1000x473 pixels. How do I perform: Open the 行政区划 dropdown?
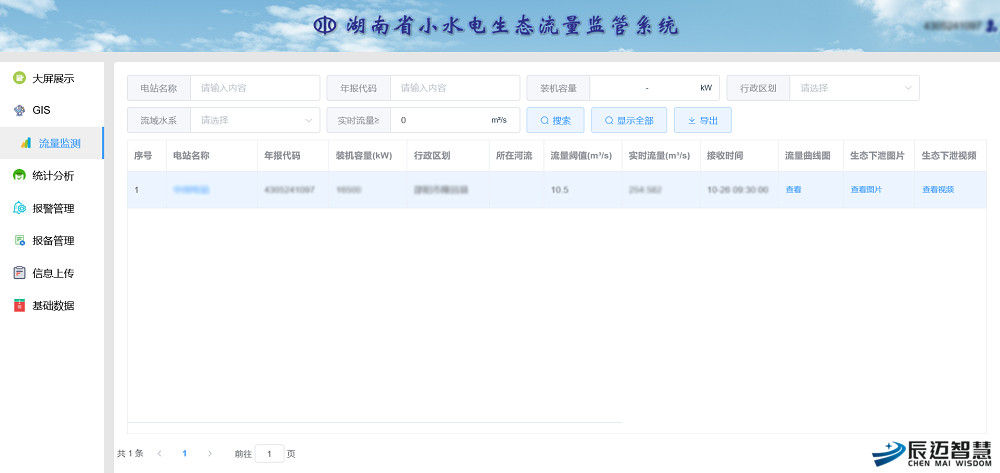pyautogui.click(x=853, y=88)
